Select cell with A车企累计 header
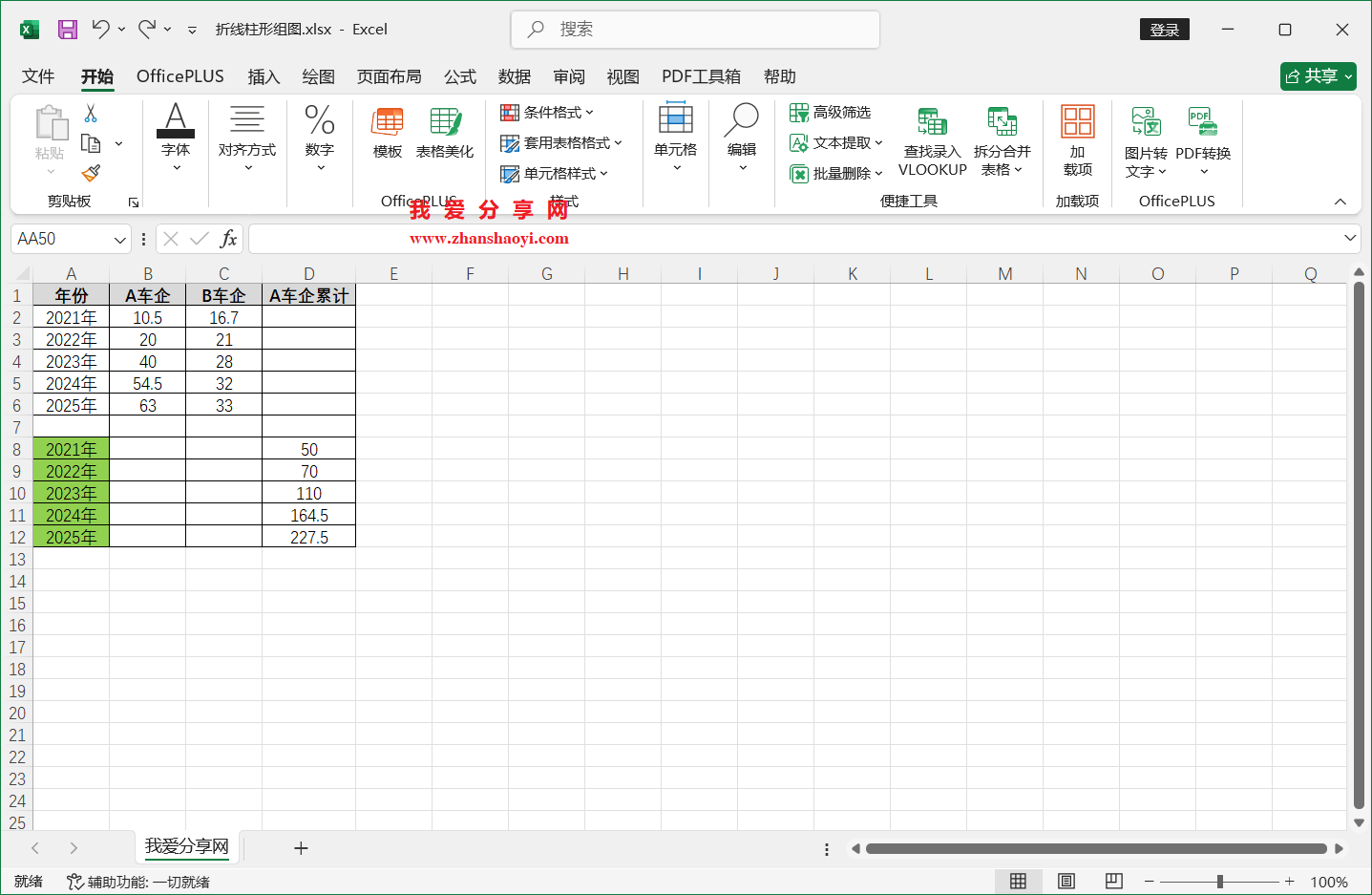Viewport: 1372px width, 895px height. pyautogui.click(x=309, y=295)
